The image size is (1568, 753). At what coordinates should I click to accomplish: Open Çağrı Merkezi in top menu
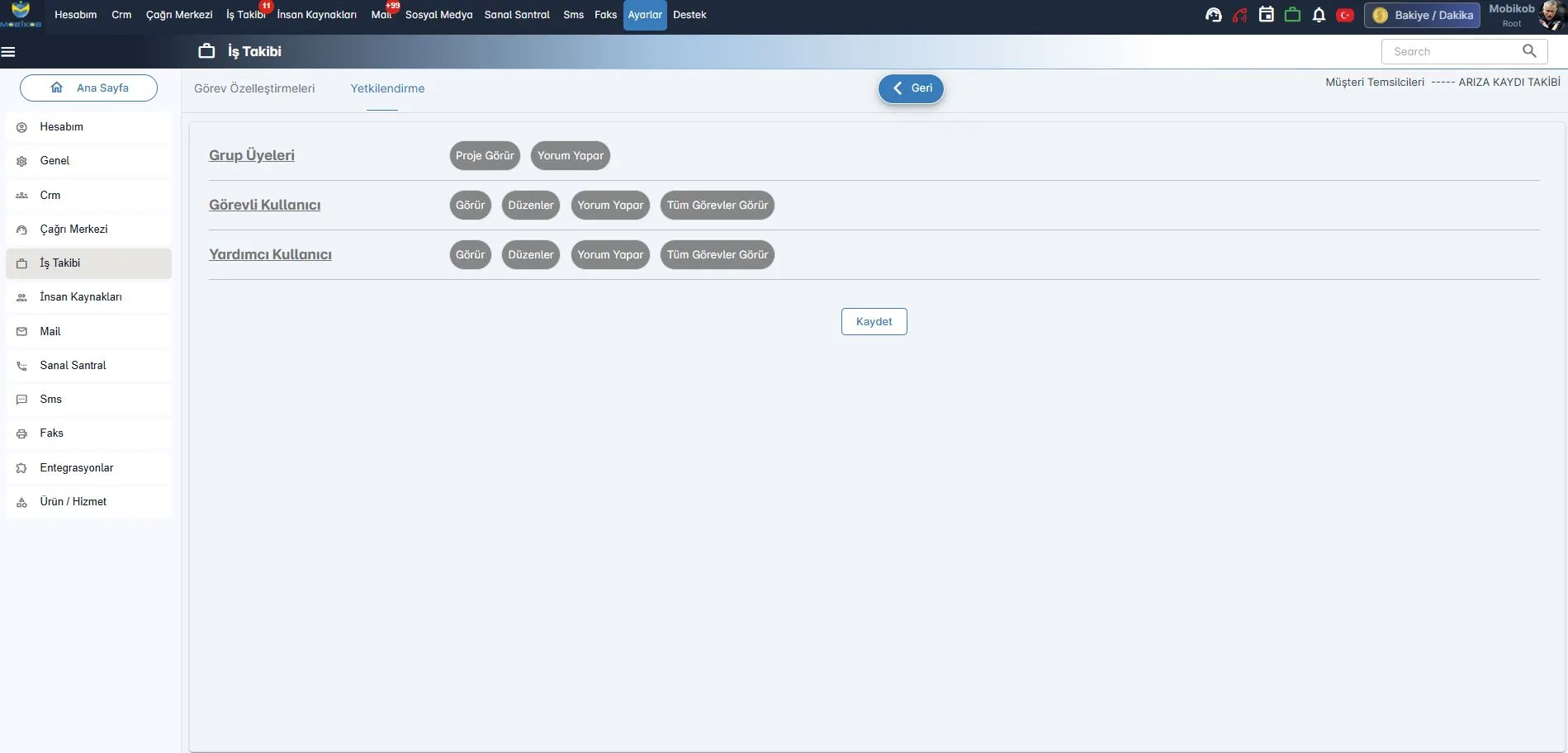(x=179, y=15)
